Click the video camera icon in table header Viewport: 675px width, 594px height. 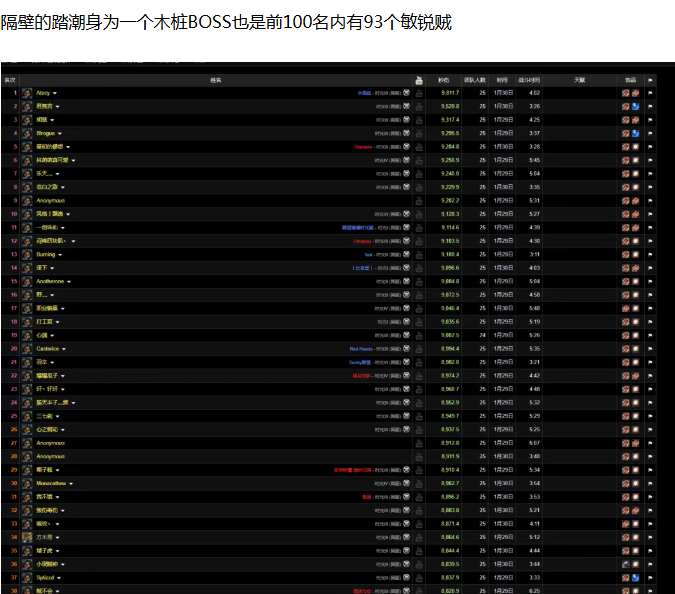[x=419, y=80]
